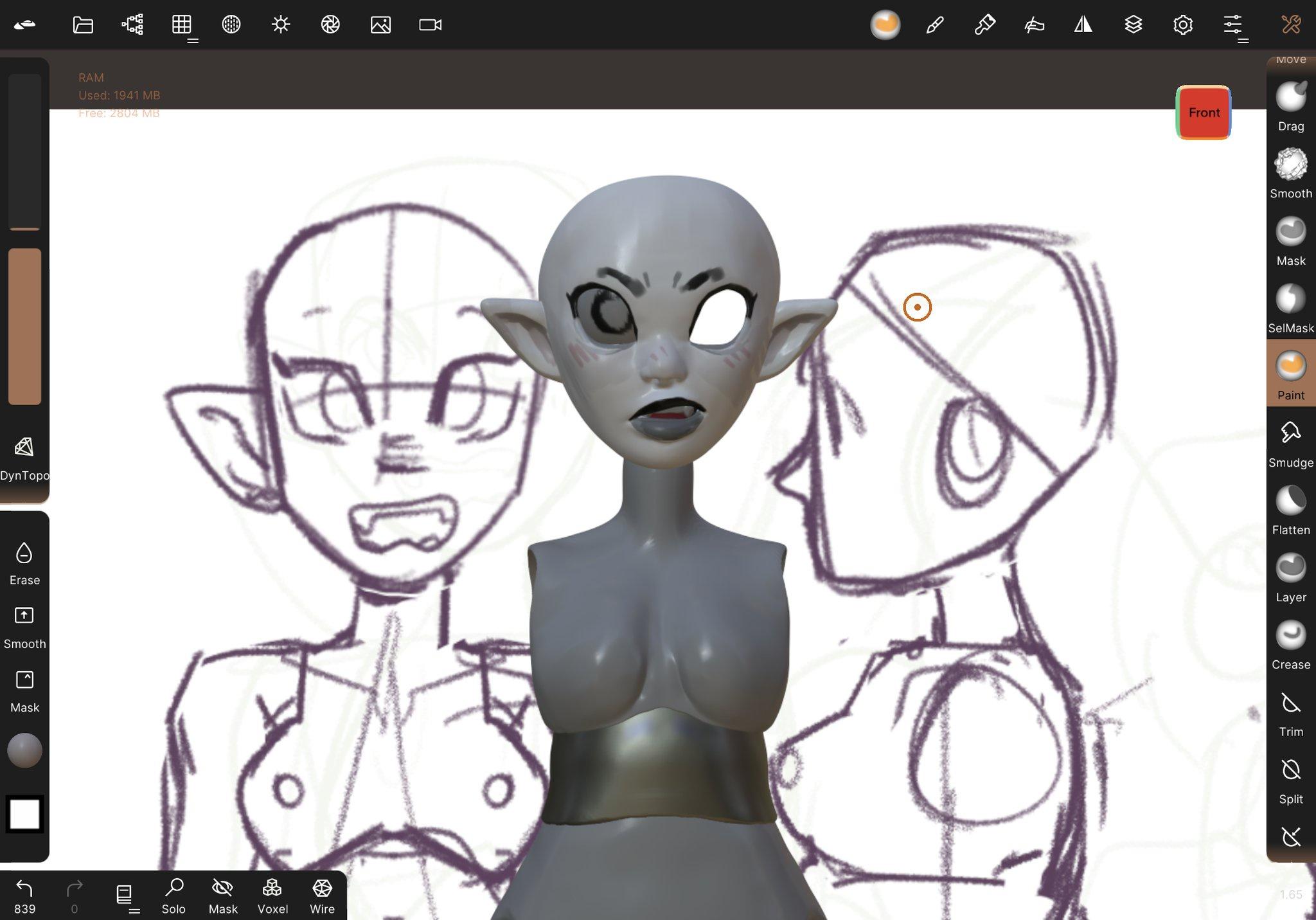Select the Smudge tool
Screen dimensions: 1316x920
tap(1291, 443)
